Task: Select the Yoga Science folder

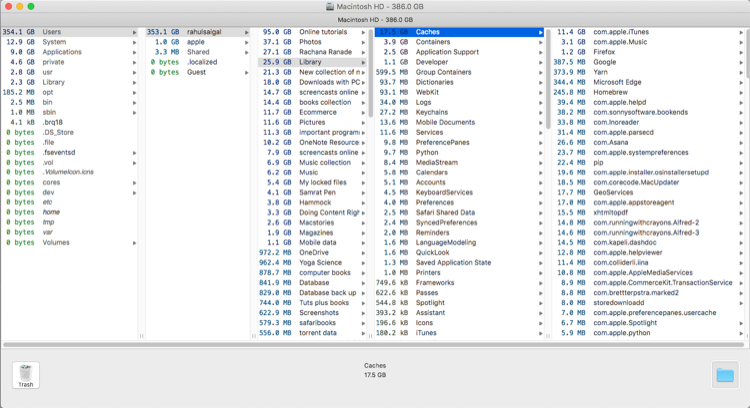Action: [x=313, y=263]
